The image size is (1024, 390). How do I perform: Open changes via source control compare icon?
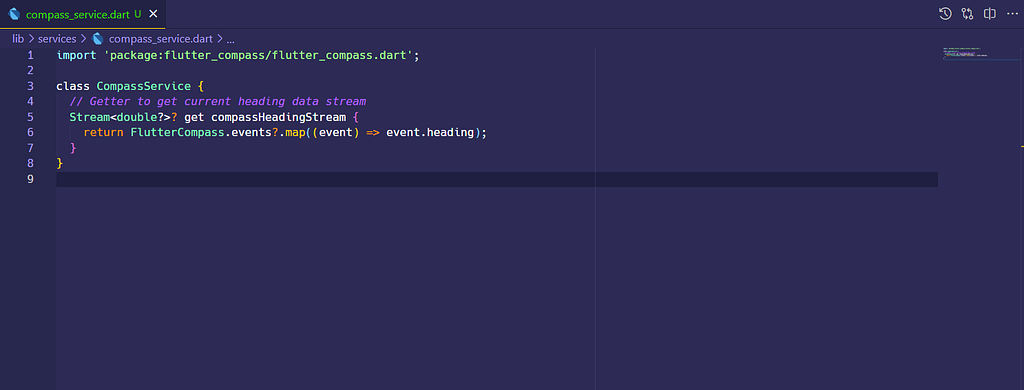967,14
